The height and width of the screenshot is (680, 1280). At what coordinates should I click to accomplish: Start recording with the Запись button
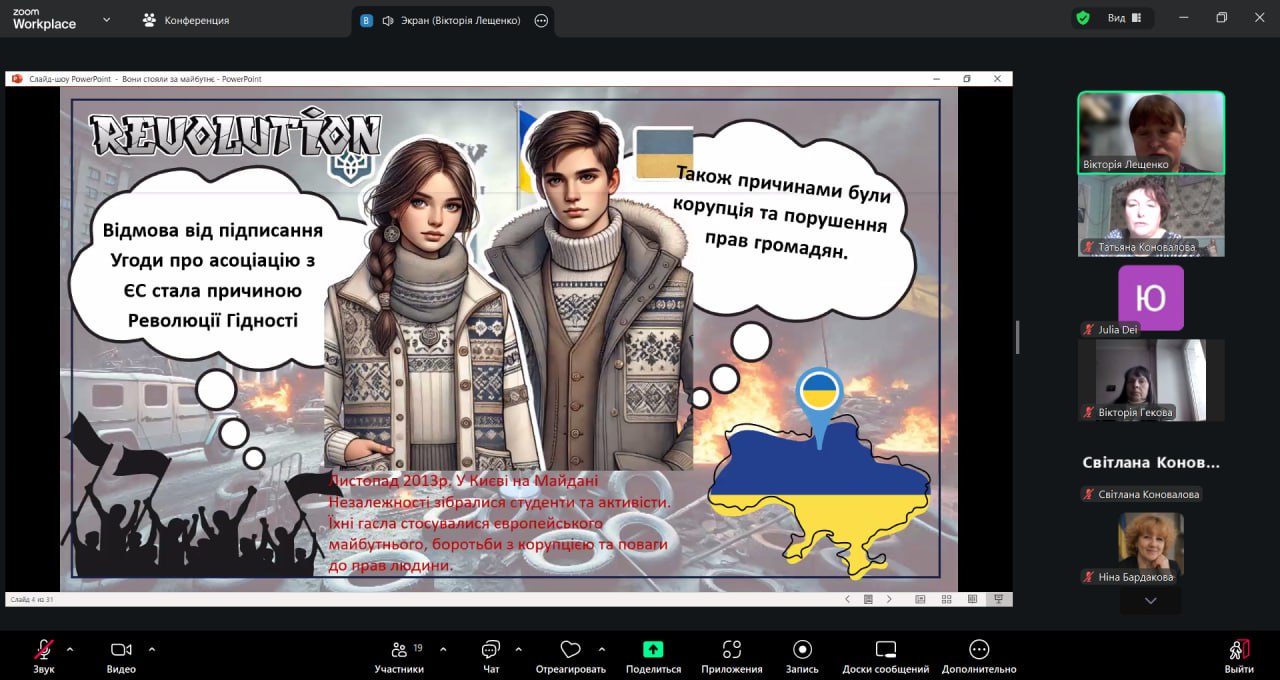pyautogui.click(x=802, y=650)
